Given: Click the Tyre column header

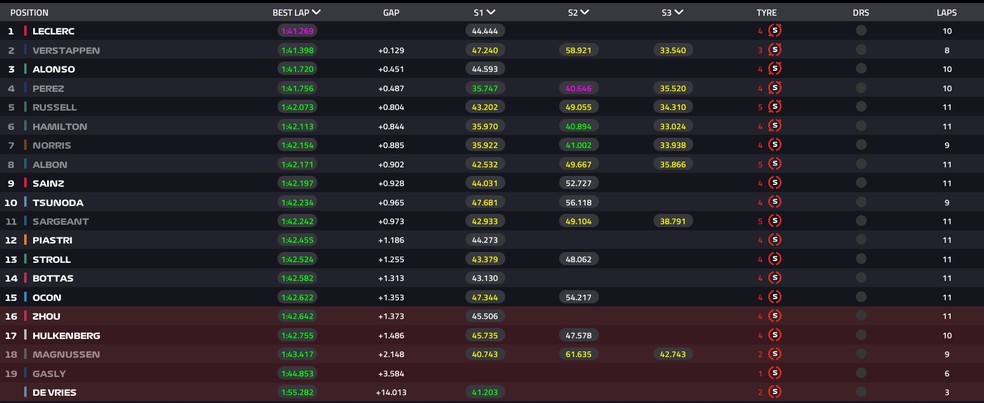Looking at the screenshot, I should [x=766, y=13].
